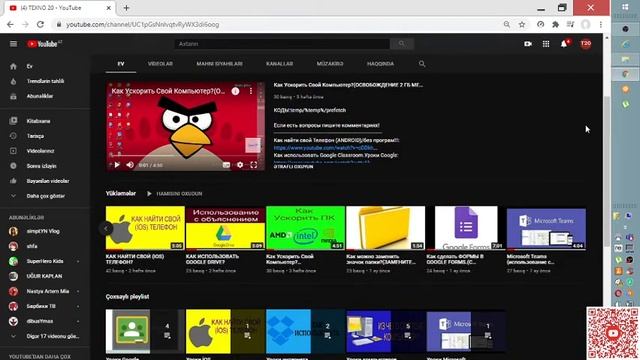The width and height of the screenshot is (640, 360).
Task: Expand Digər 17 more subscriptions
Action: pos(45,336)
